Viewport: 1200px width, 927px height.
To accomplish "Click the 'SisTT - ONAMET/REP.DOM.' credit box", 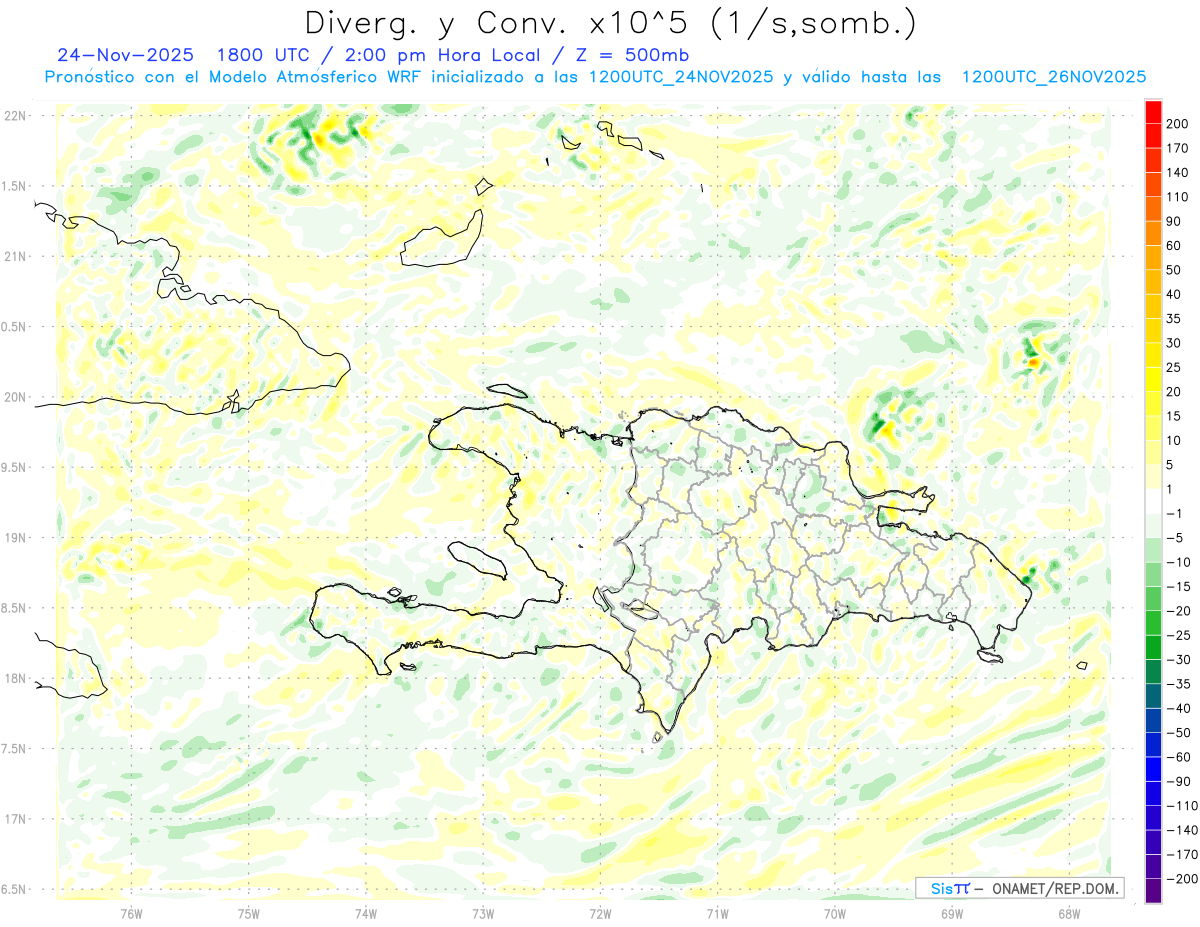I will pos(1020,888).
